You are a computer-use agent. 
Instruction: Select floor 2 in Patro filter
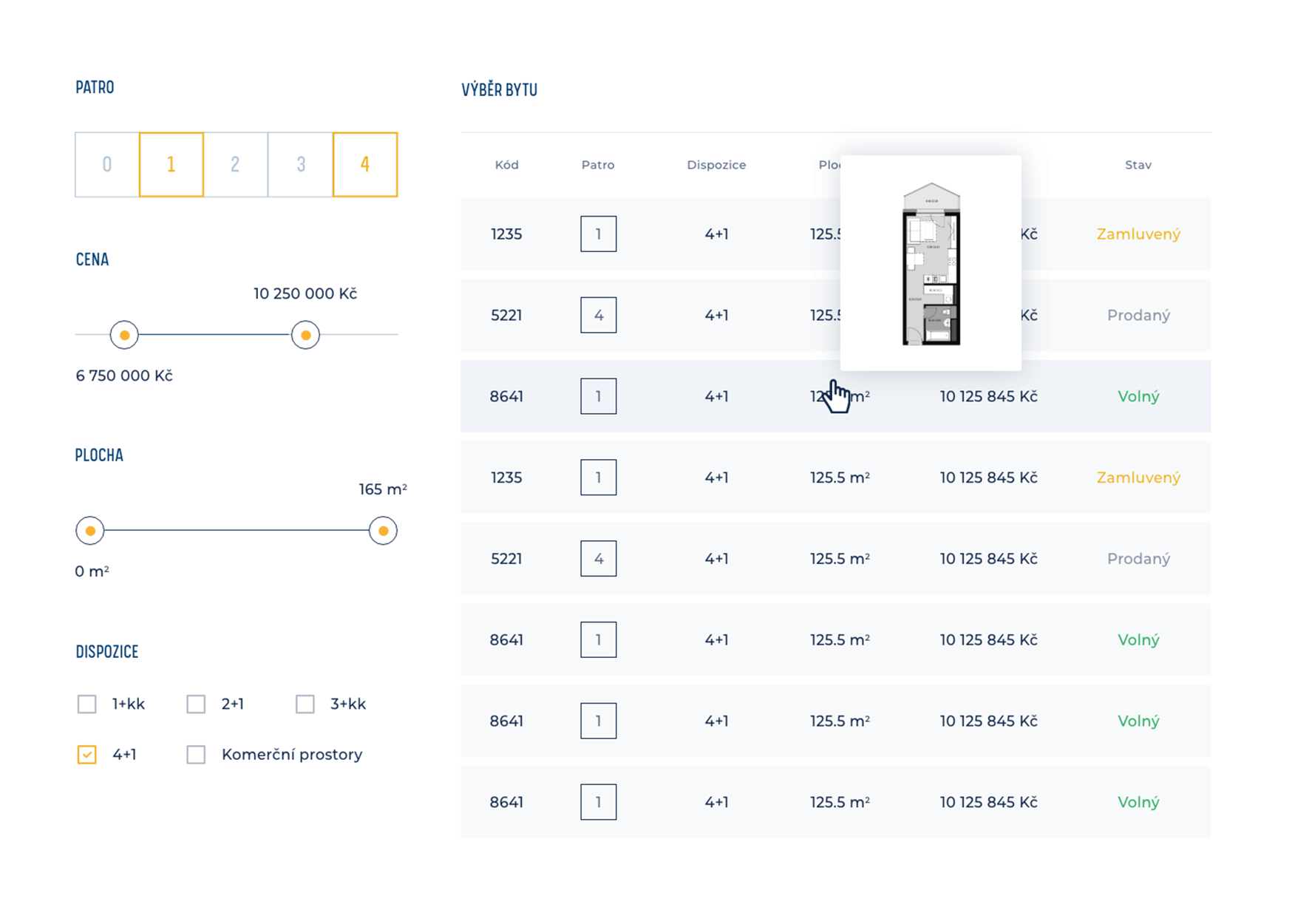236,164
